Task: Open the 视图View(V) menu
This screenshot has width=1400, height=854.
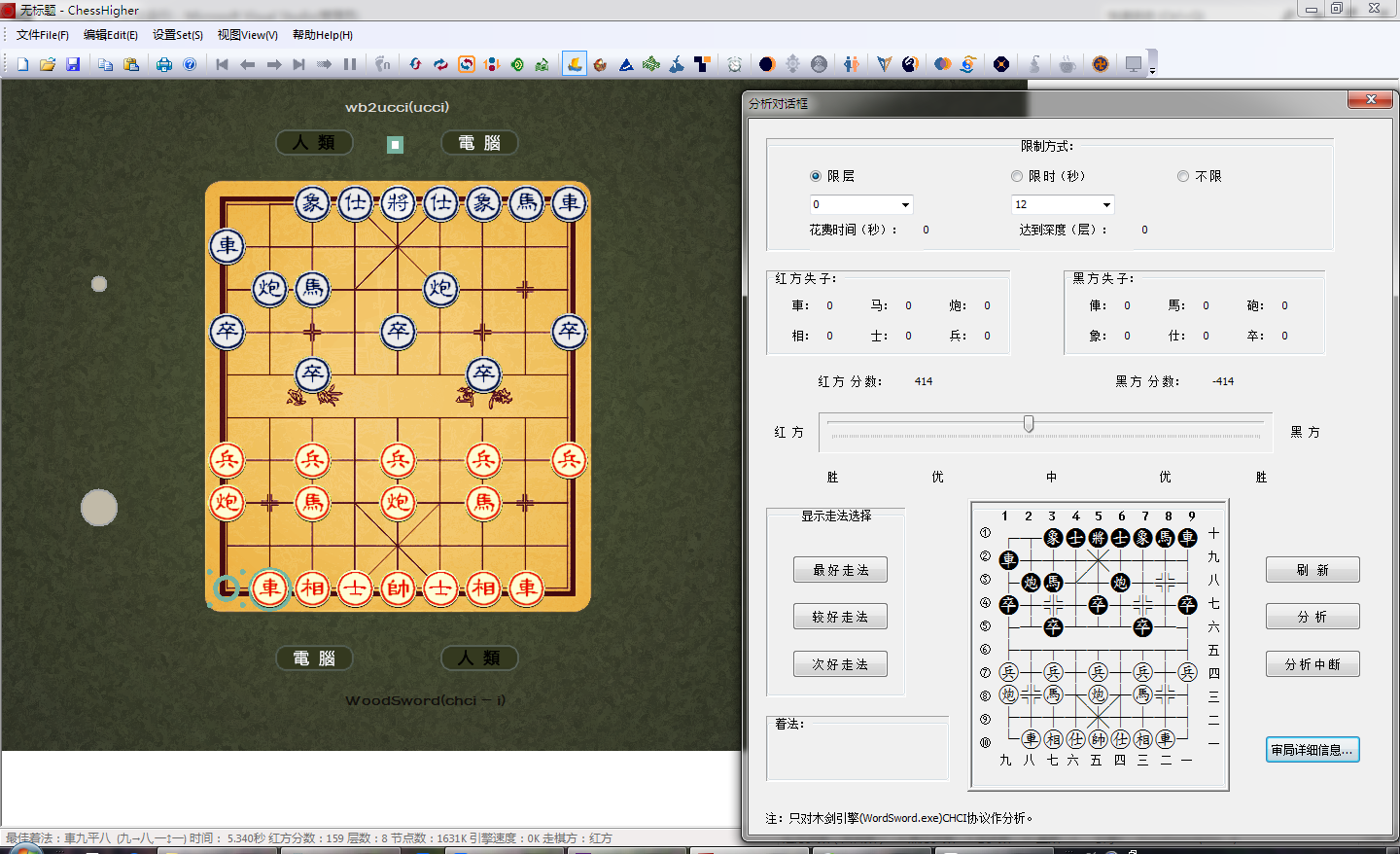Action: (x=247, y=35)
